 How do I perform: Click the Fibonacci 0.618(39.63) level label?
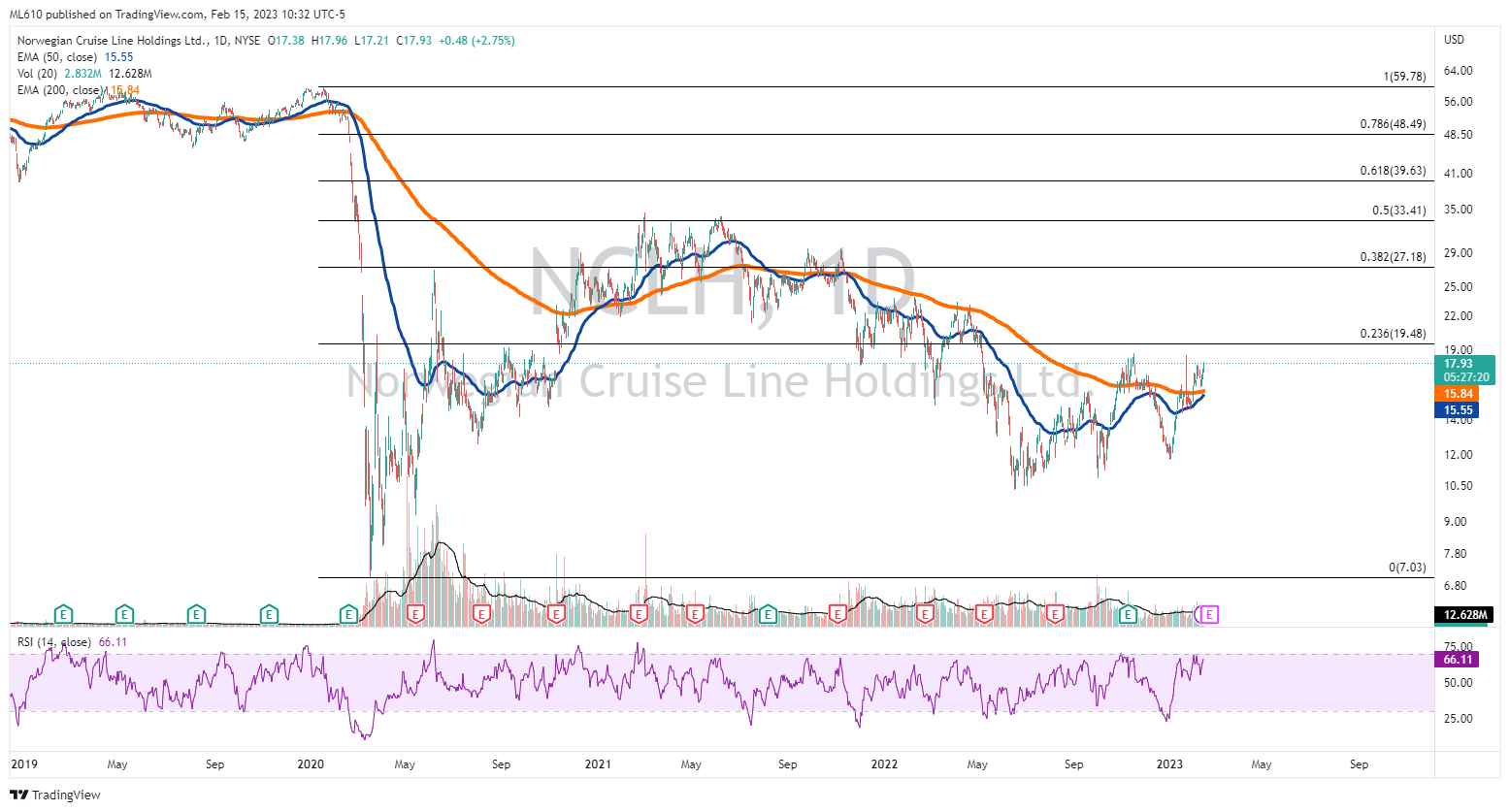pos(1393,171)
